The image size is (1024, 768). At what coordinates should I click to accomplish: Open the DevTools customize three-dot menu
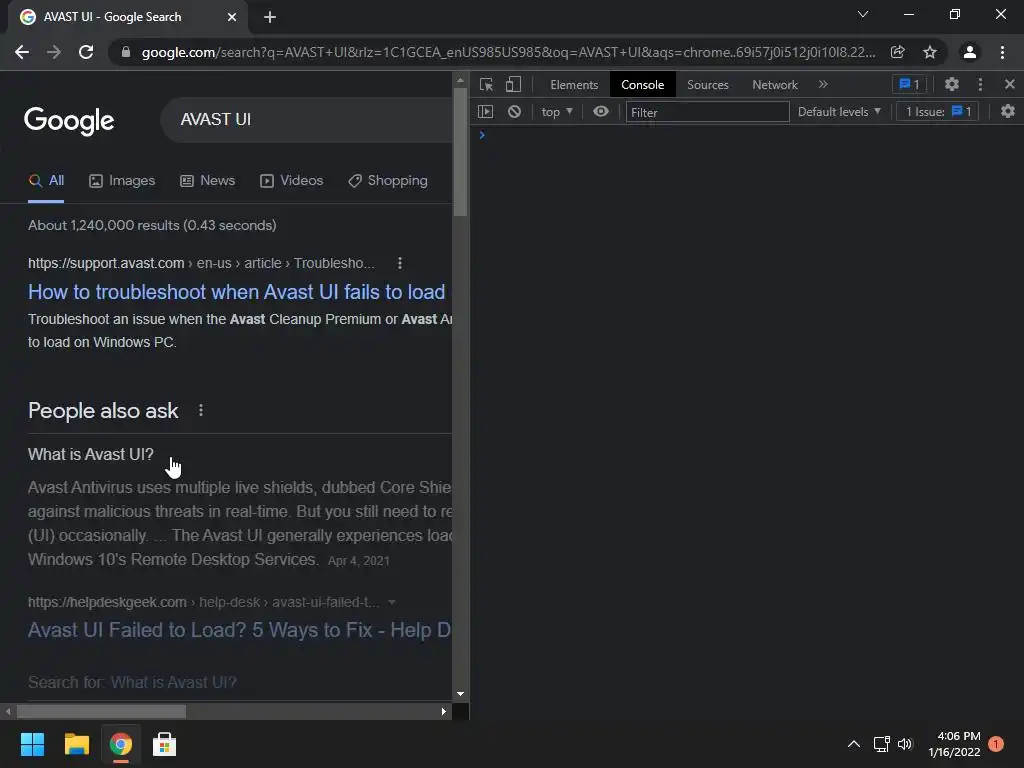(980, 84)
